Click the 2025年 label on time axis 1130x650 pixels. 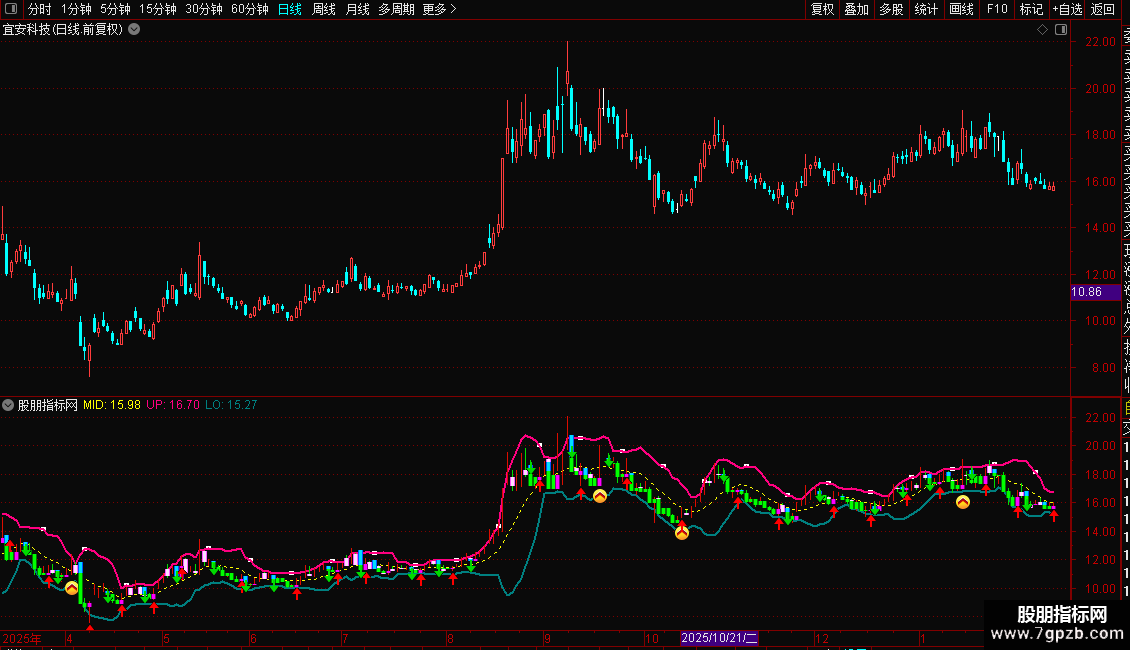click(22, 638)
